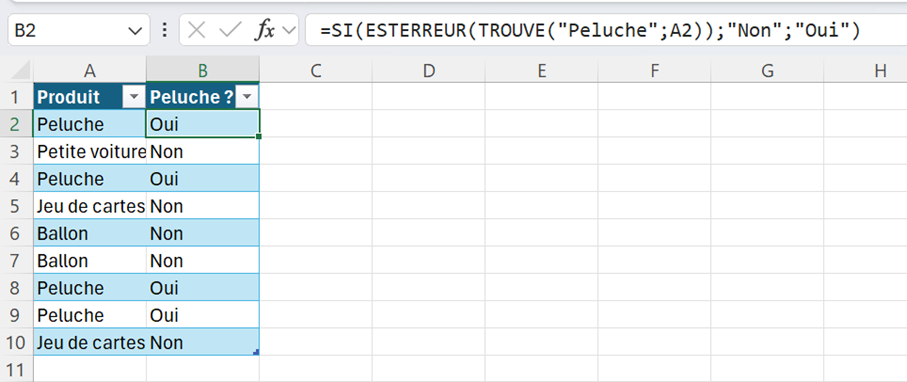Open the Peluche ? column filter dropdown
The image size is (907, 382).
[247, 97]
